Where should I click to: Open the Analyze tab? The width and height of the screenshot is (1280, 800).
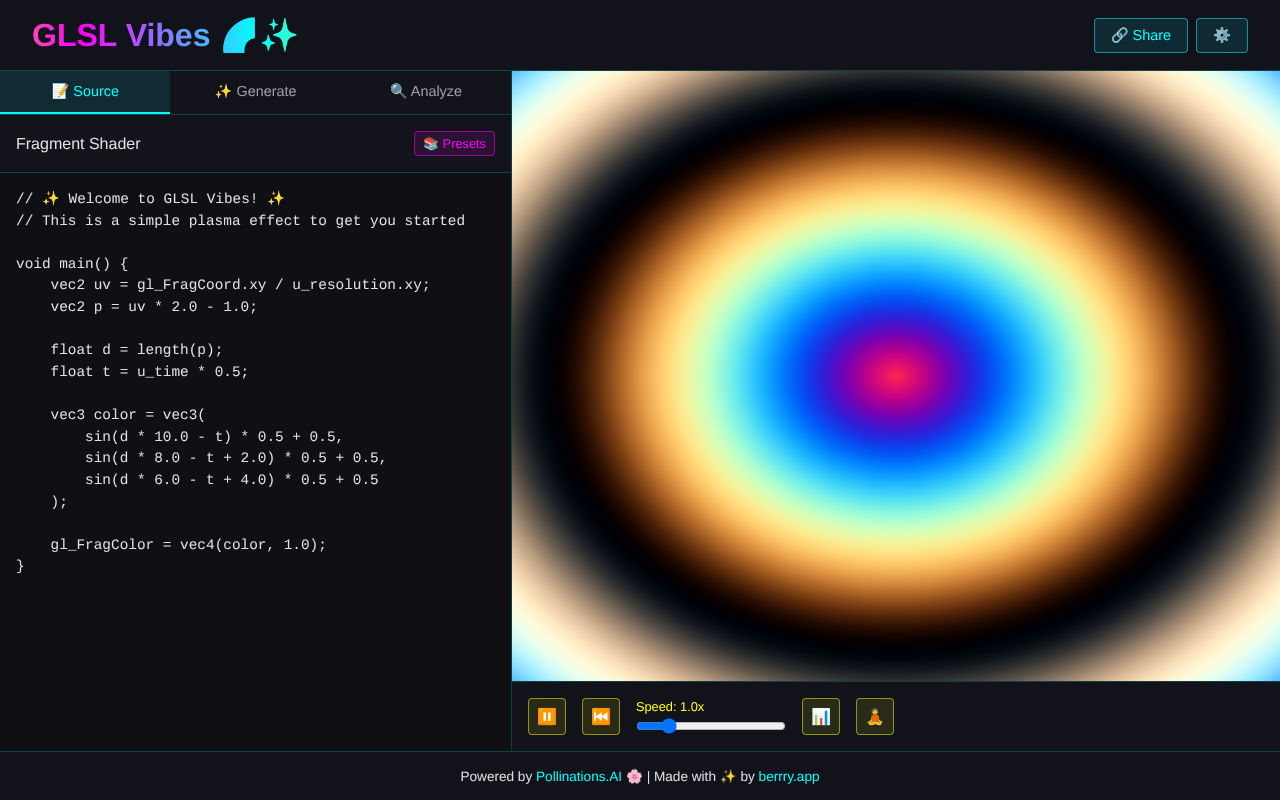pos(425,91)
